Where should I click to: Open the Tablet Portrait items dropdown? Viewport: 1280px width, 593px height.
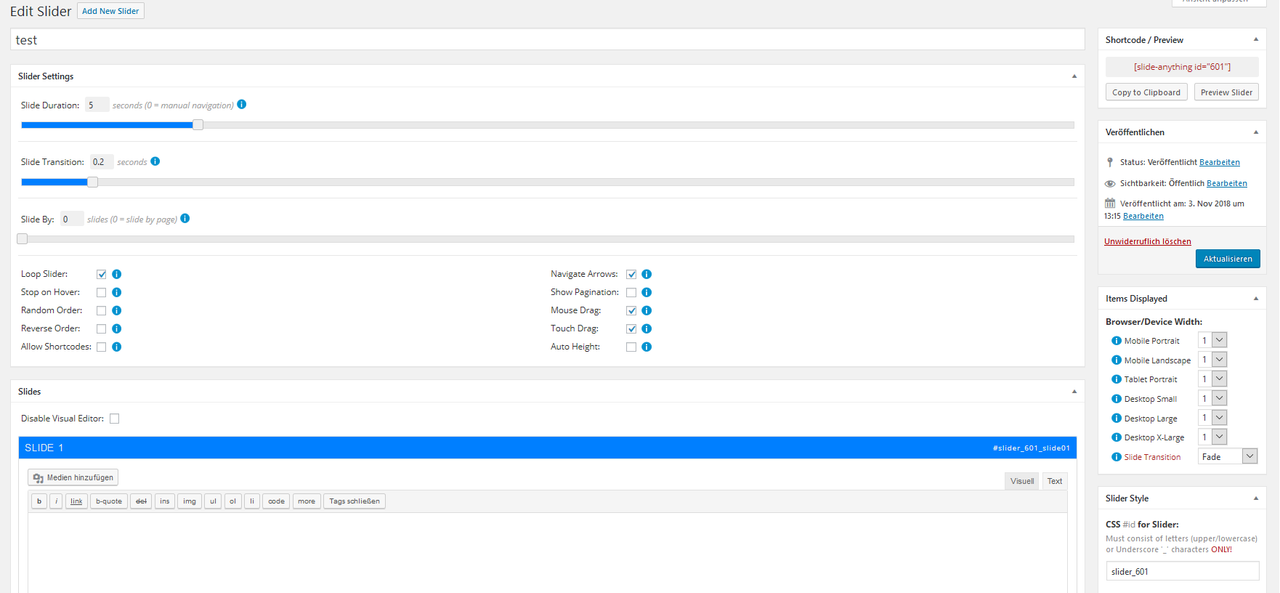point(1213,378)
